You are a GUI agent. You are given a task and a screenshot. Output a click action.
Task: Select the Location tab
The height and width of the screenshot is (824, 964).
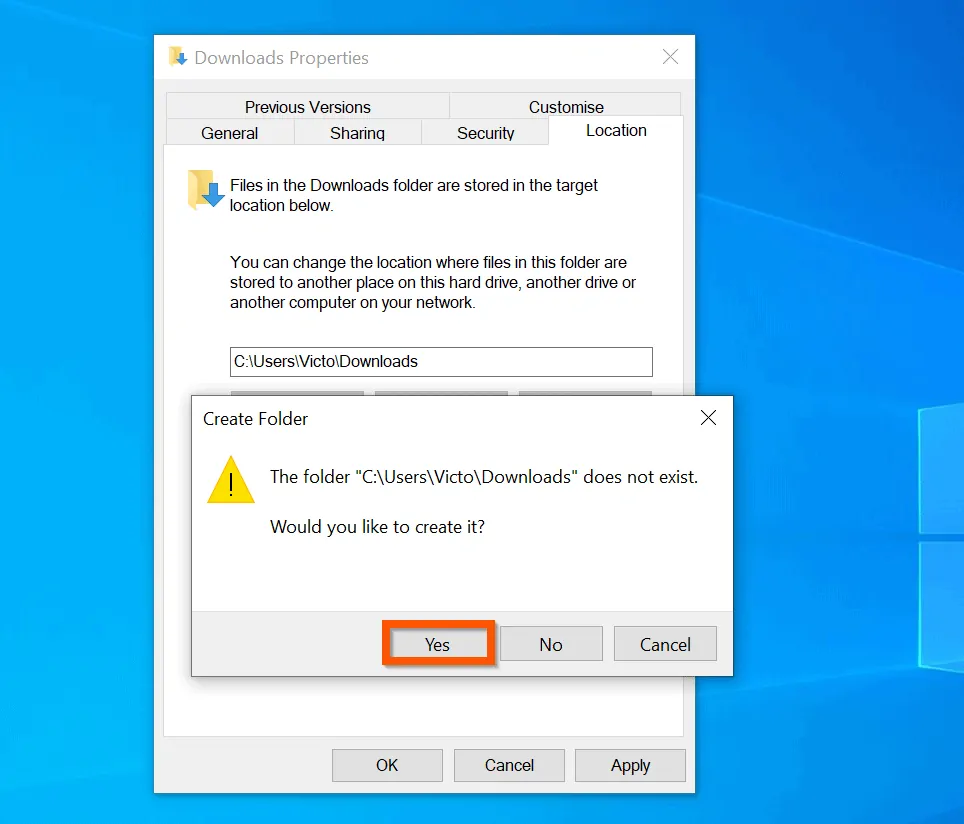click(x=615, y=130)
